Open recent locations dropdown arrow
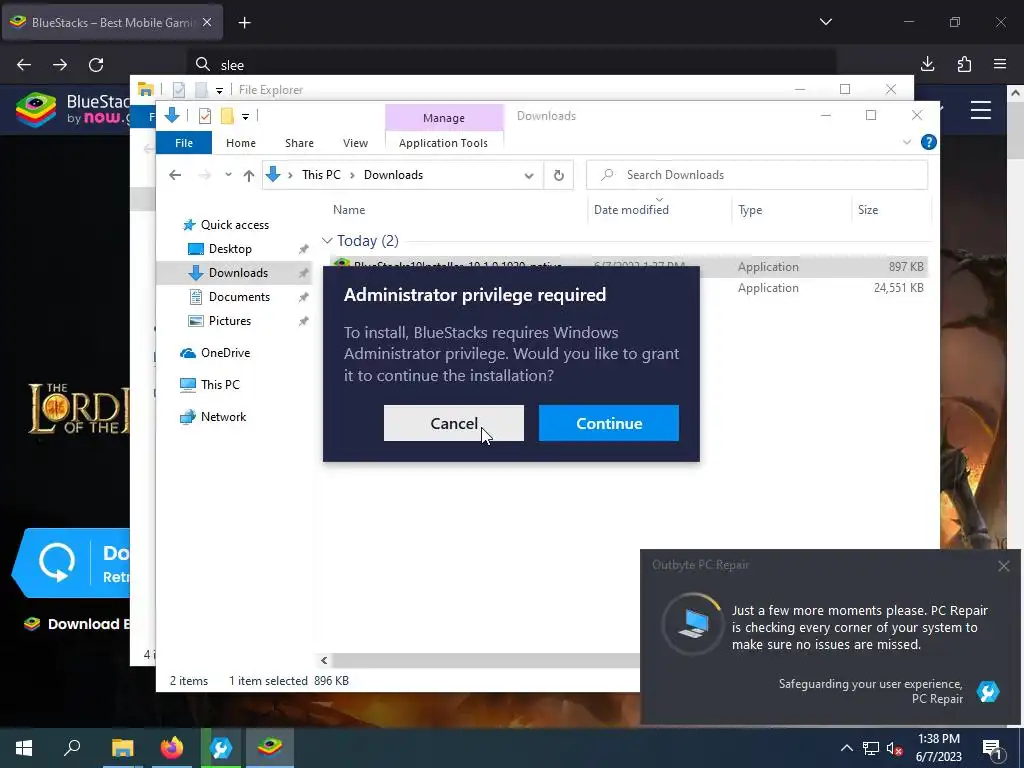 click(228, 175)
